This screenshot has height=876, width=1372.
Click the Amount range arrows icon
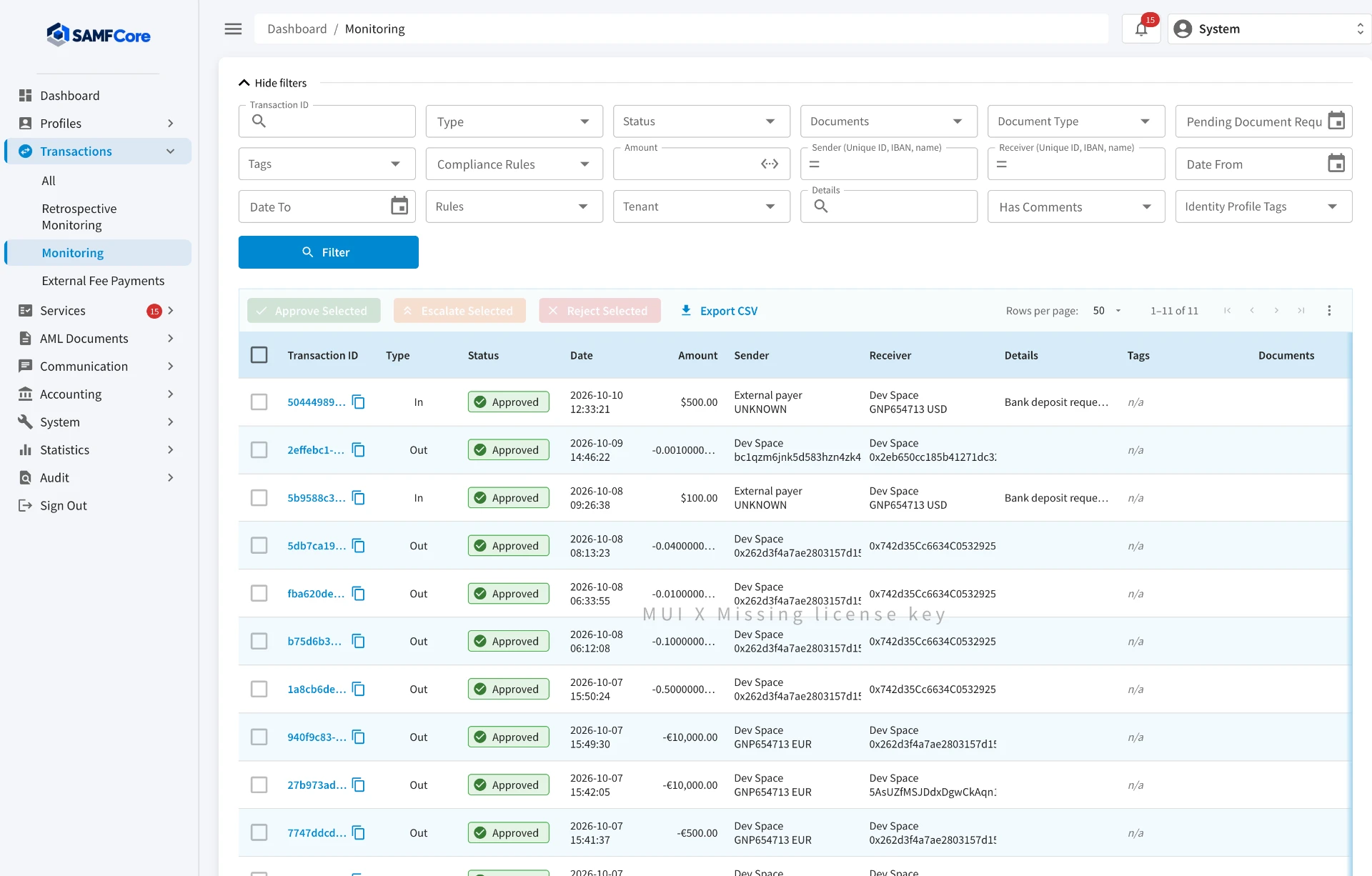coord(770,164)
